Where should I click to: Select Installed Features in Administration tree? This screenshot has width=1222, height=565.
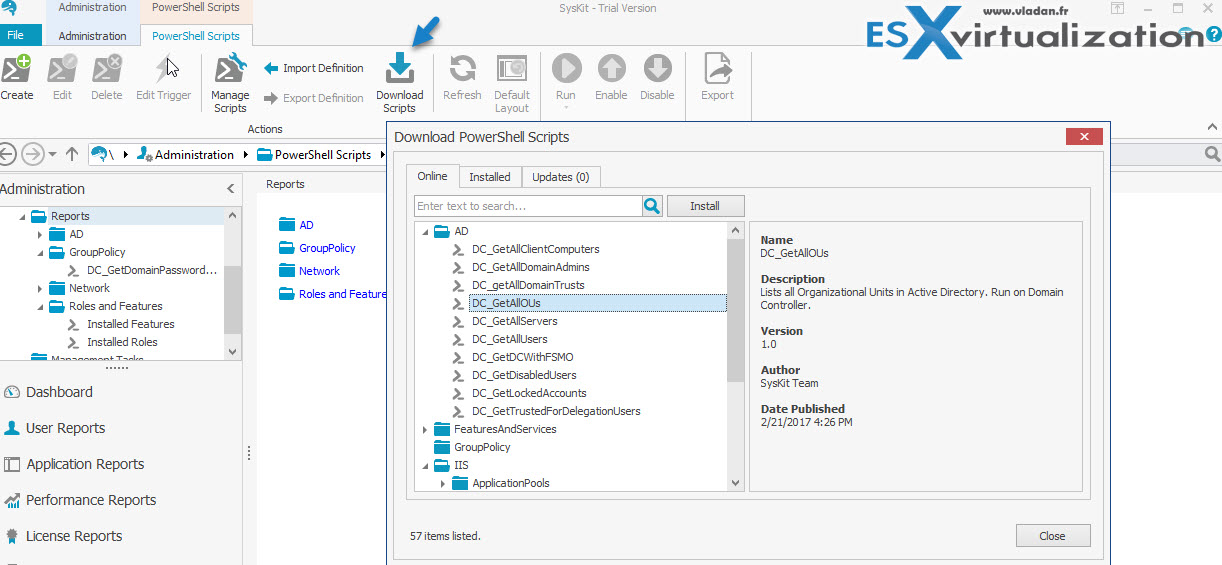[x=130, y=324]
